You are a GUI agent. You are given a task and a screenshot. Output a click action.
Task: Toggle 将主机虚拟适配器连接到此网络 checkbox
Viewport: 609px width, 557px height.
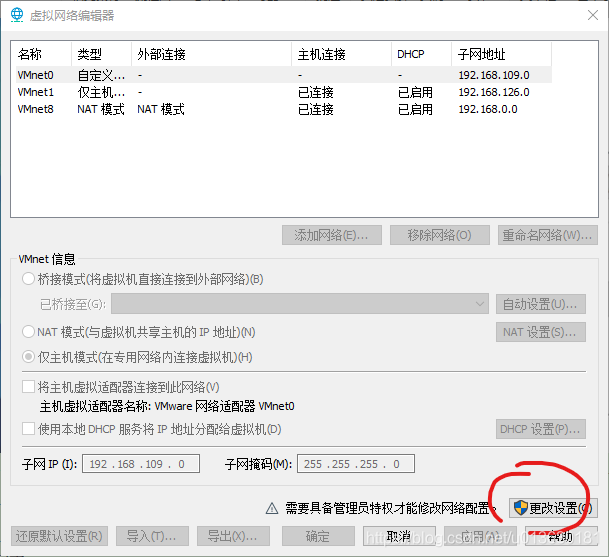28,387
